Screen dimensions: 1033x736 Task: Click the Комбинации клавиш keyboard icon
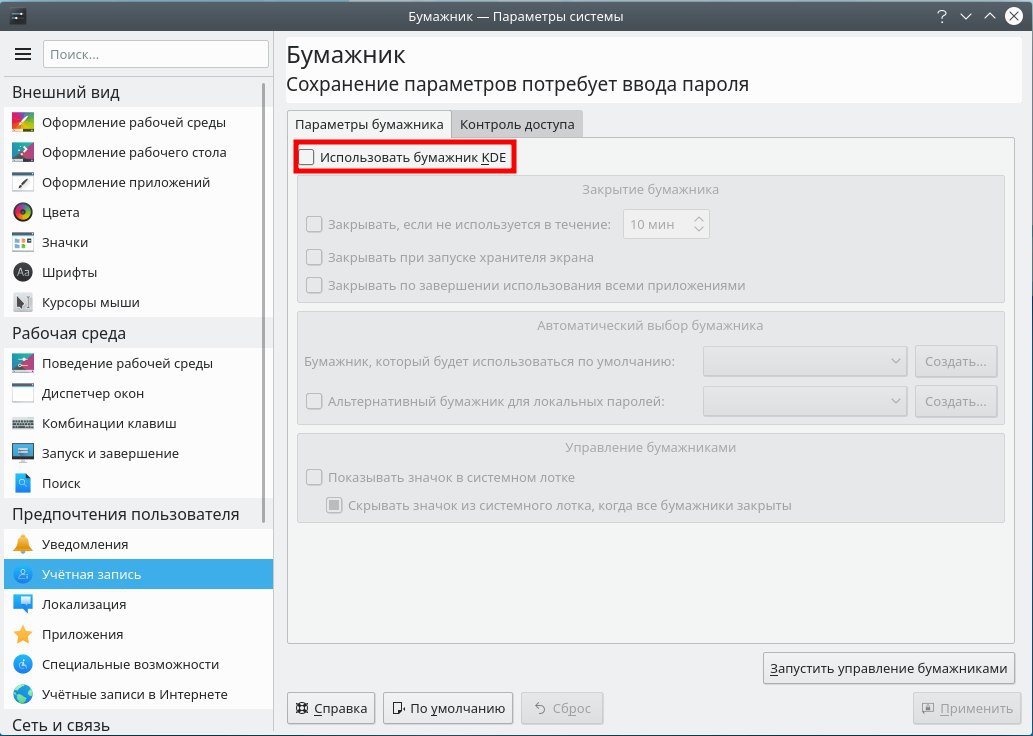click(23, 423)
